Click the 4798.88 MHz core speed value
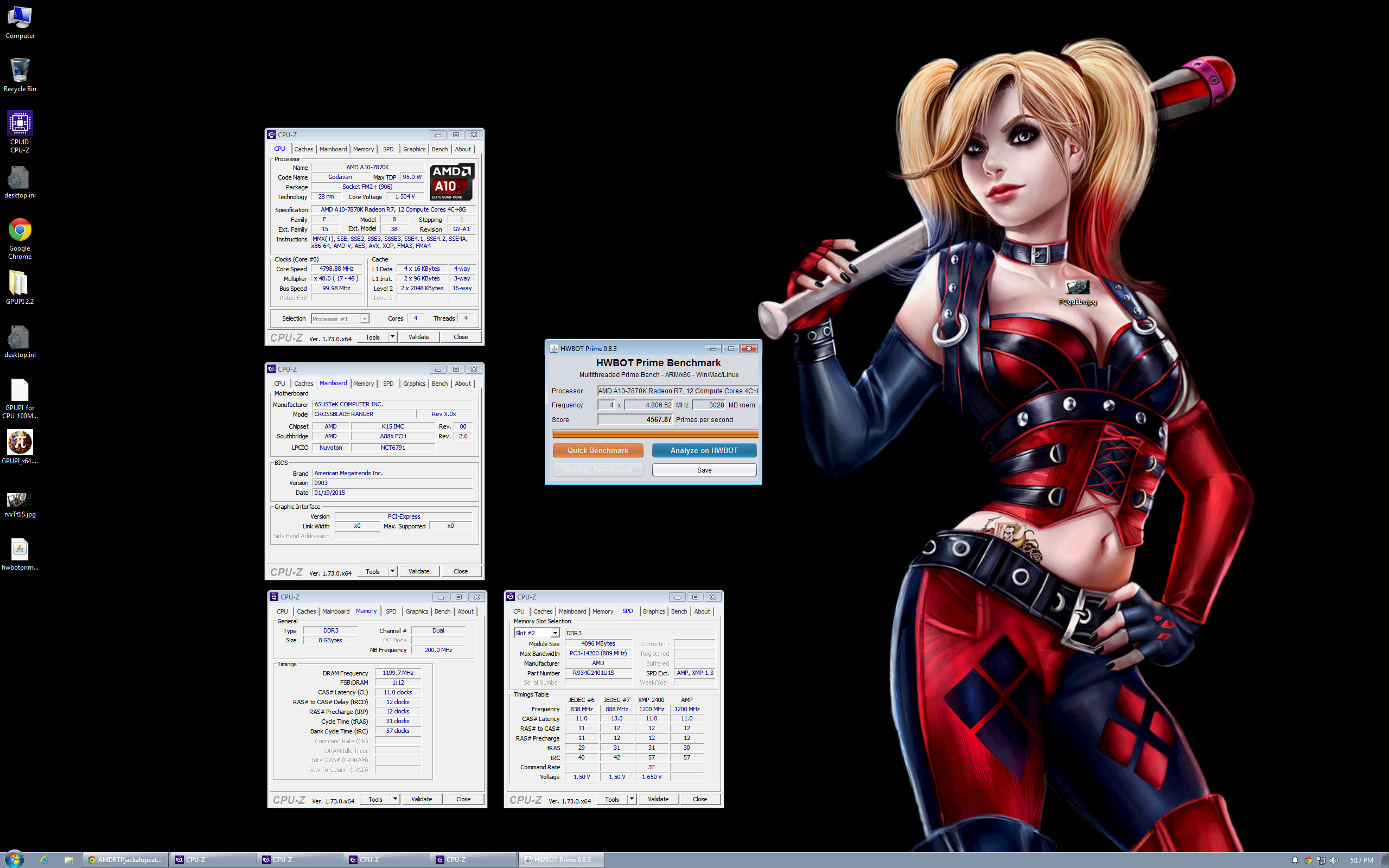This screenshot has height=868, width=1389. pyautogui.click(x=336, y=269)
